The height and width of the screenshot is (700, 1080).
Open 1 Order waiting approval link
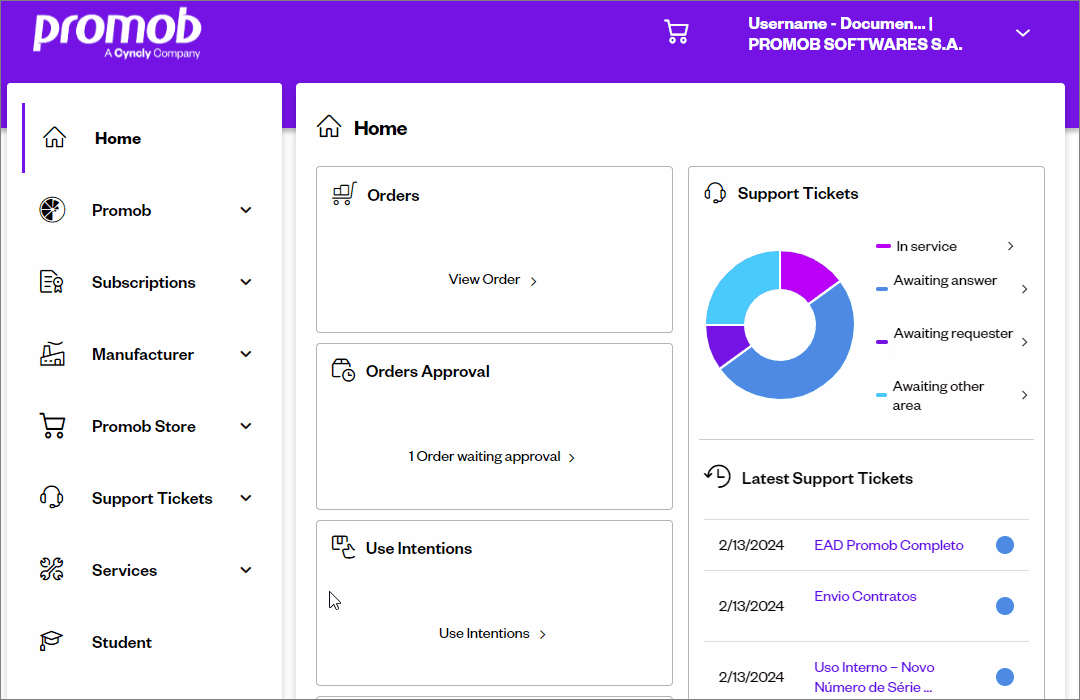click(x=492, y=457)
